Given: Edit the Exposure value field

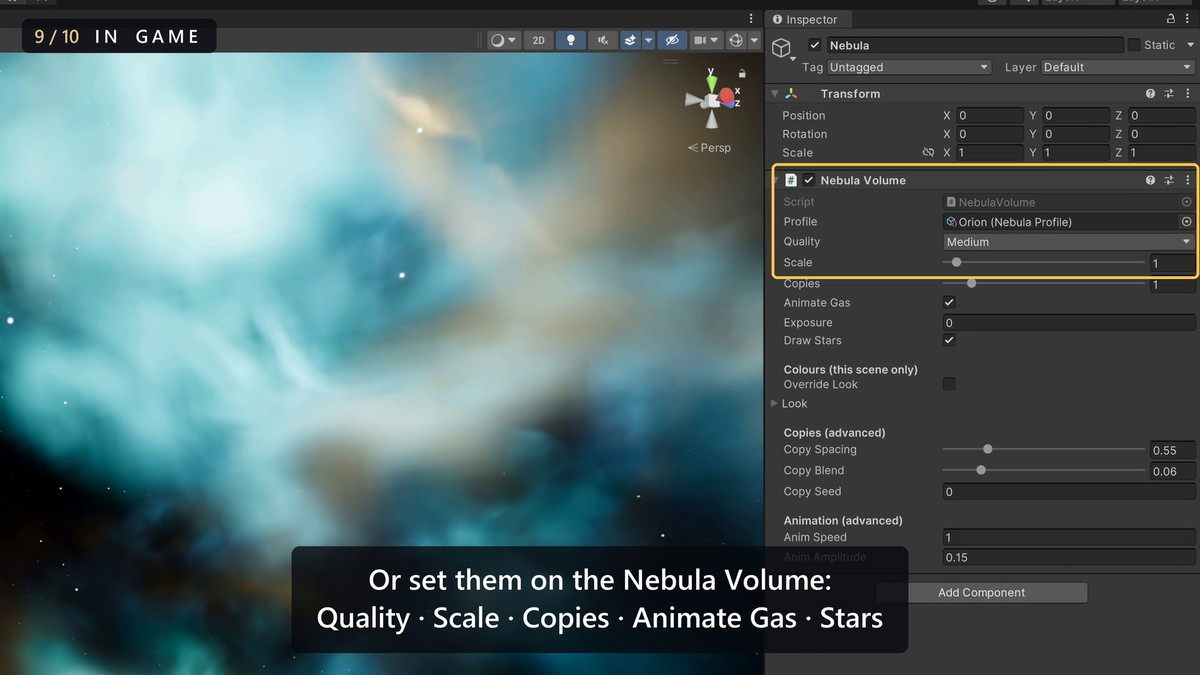Looking at the screenshot, I should (x=1069, y=323).
